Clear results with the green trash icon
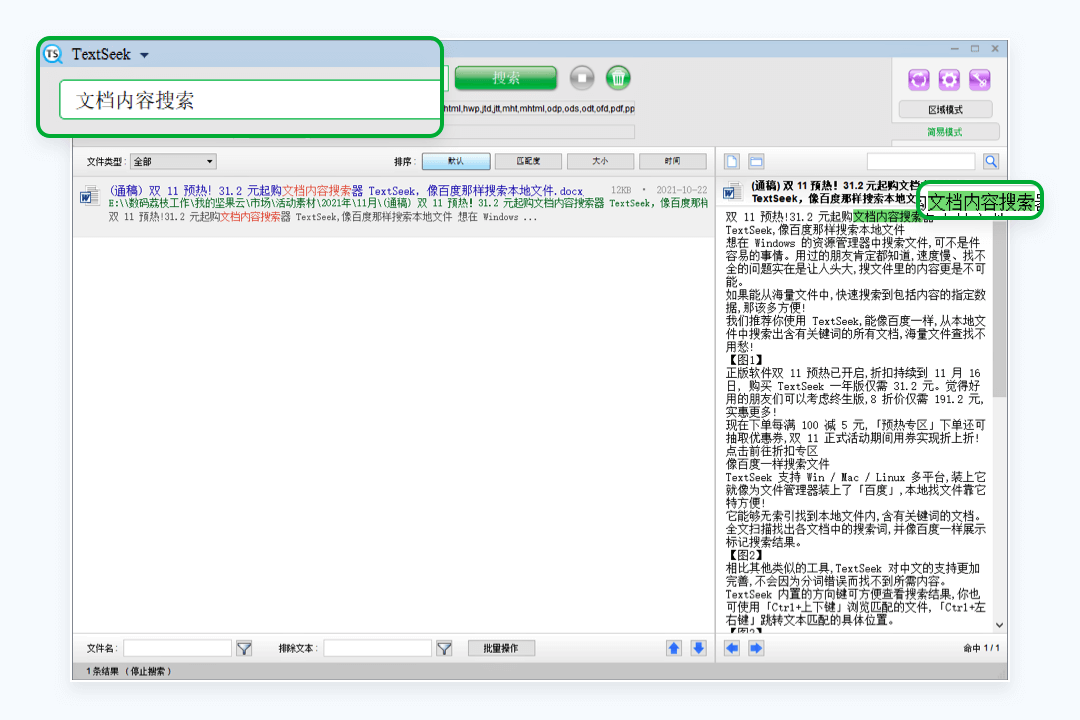 click(x=618, y=78)
